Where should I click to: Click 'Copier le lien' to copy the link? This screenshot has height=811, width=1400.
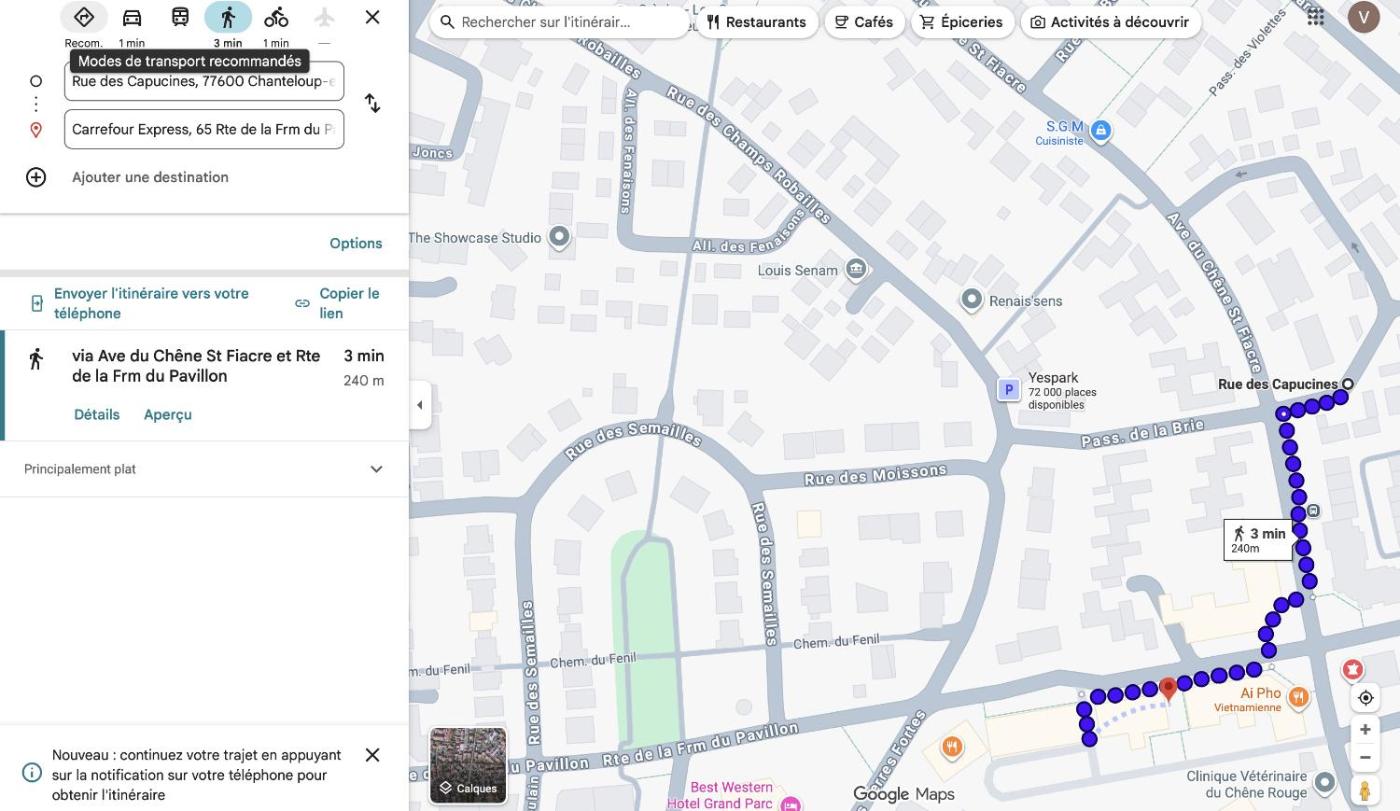pos(338,303)
